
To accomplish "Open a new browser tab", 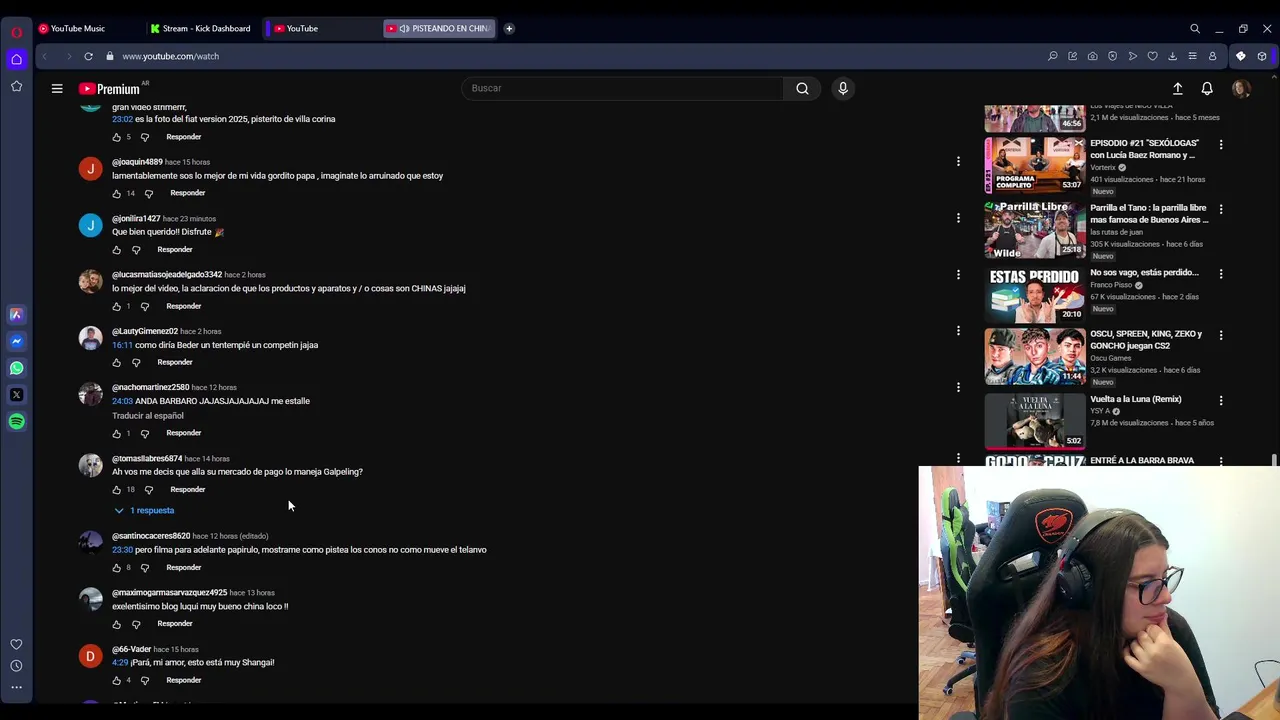I will point(509,29).
